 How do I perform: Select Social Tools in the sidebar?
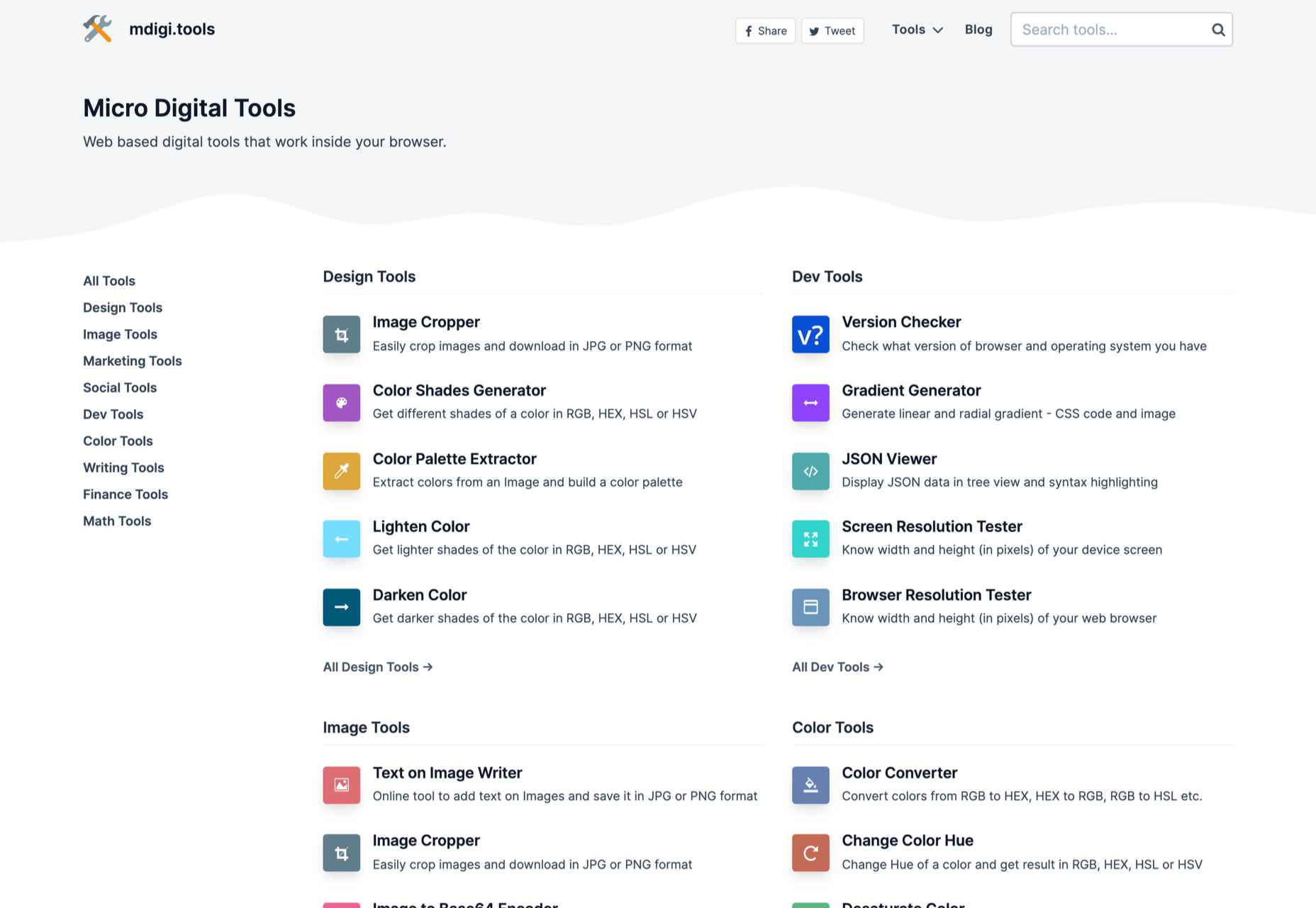tap(120, 387)
